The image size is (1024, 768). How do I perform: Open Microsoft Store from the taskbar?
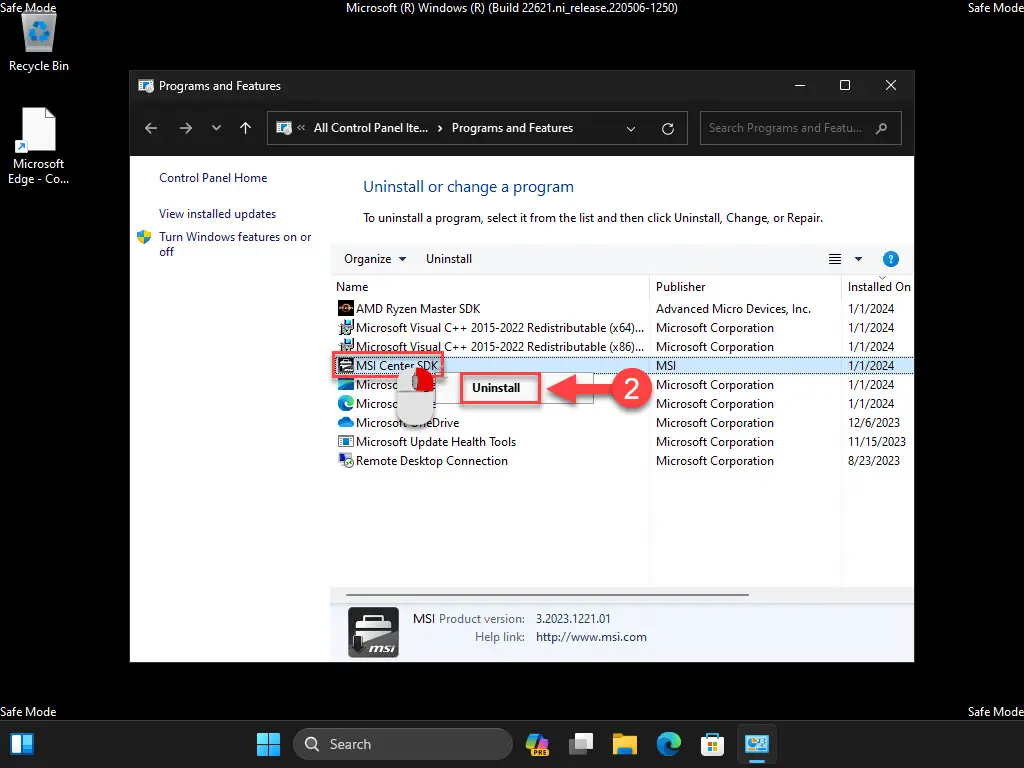[x=712, y=744]
